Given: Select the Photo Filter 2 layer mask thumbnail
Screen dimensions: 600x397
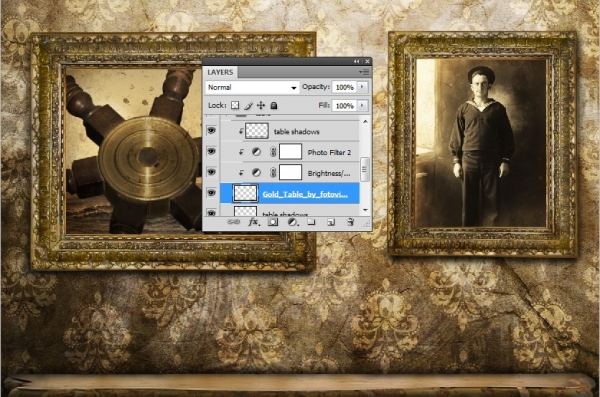Looking at the screenshot, I should [x=290, y=152].
